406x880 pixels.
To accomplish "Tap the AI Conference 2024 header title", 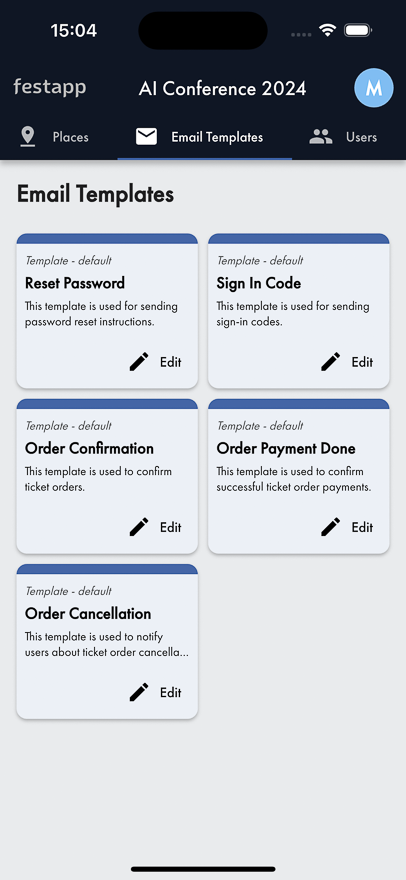I will pyautogui.click(x=222, y=89).
